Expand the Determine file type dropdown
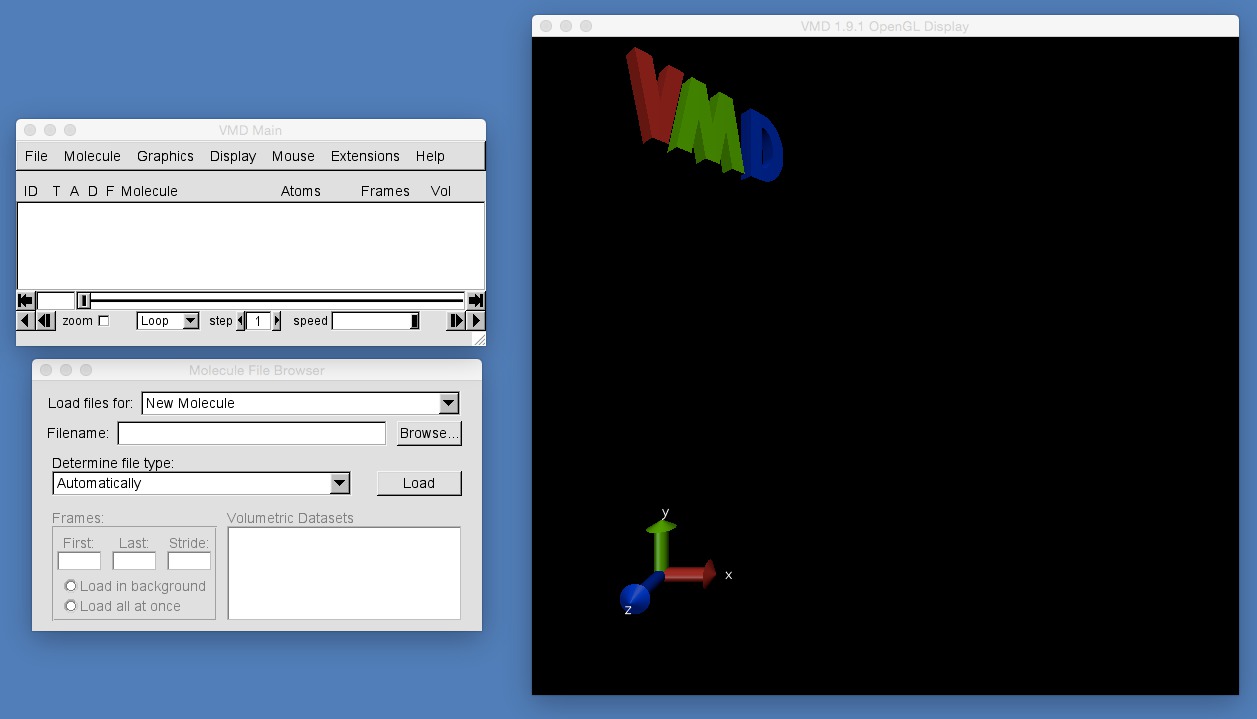 point(201,483)
